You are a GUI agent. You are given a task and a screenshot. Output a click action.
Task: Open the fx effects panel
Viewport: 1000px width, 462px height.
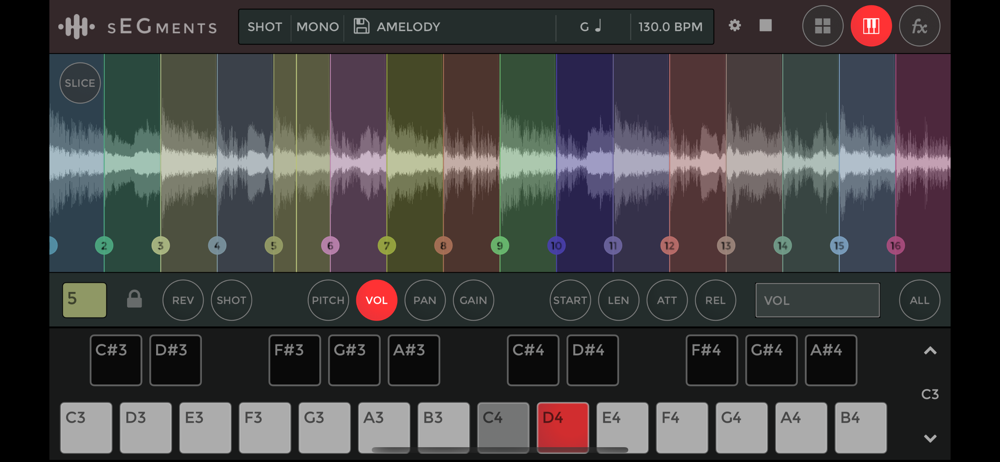(920, 26)
